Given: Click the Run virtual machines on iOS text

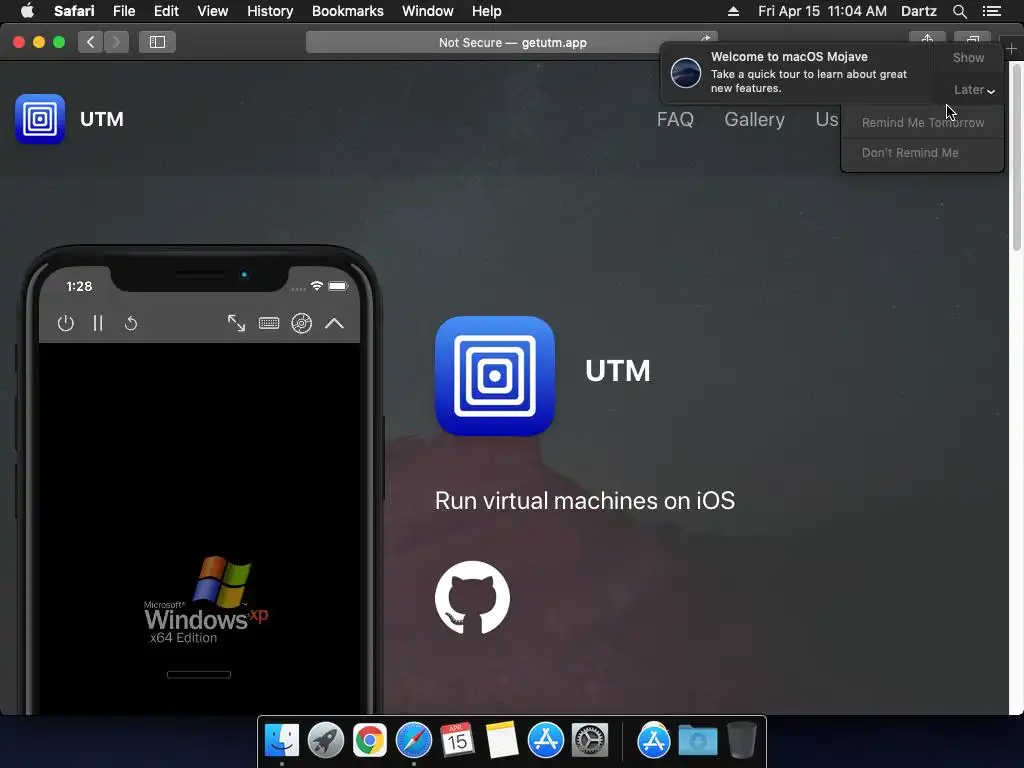Looking at the screenshot, I should click(584, 501).
